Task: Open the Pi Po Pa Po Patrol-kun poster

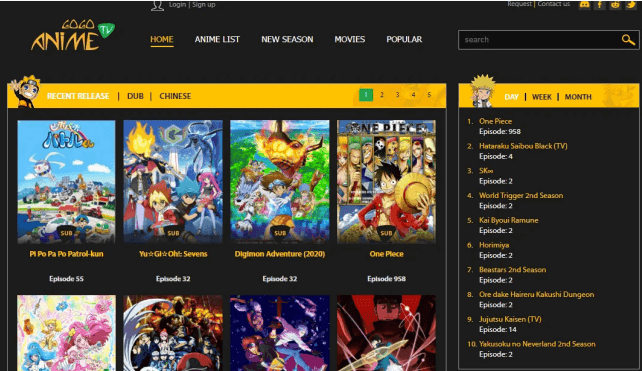Action: 66,182
